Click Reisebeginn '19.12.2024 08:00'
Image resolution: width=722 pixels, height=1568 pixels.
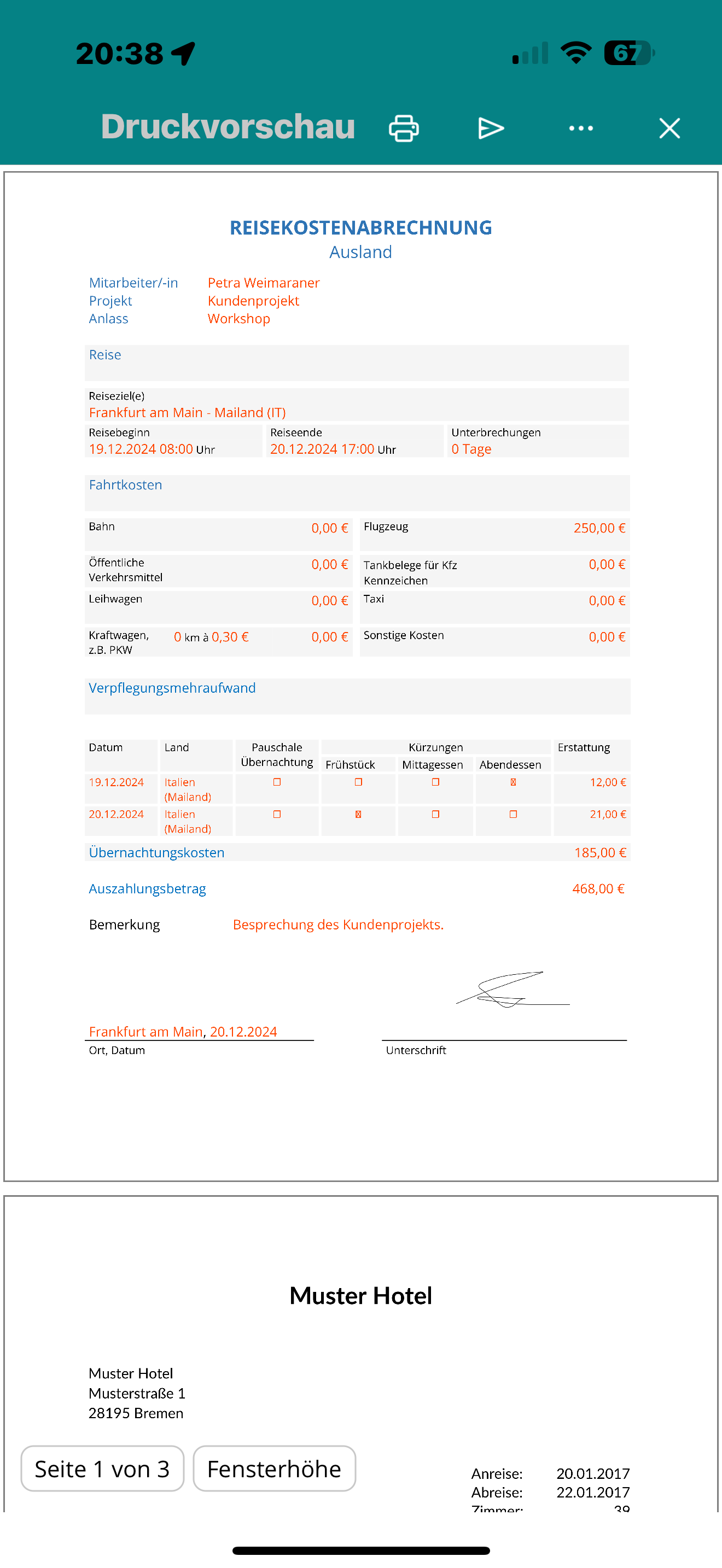[x=141, y=449]
